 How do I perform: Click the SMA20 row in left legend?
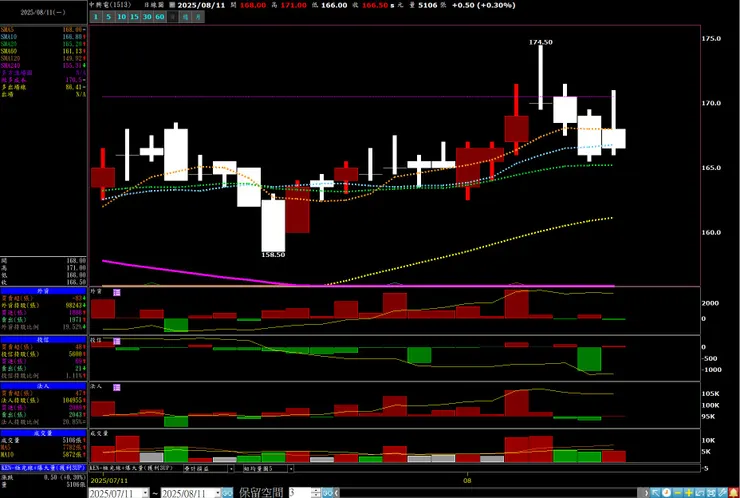43,43
